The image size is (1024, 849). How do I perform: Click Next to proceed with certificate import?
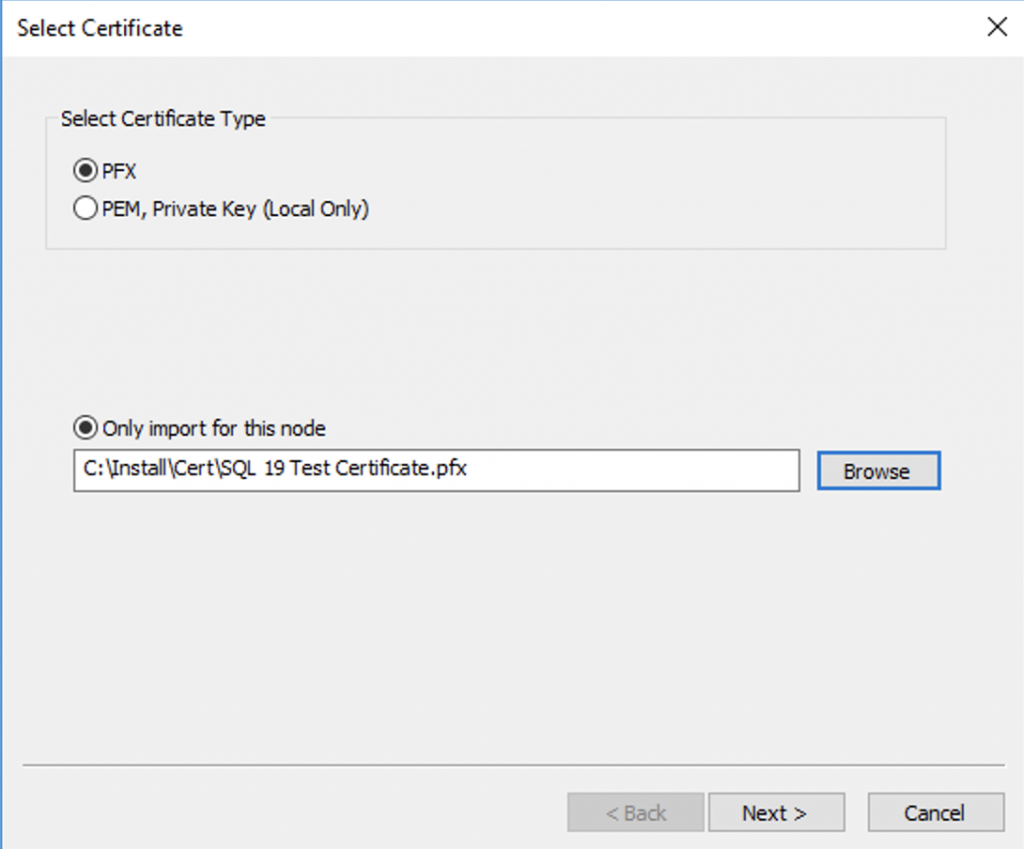[x=777, y=812]
